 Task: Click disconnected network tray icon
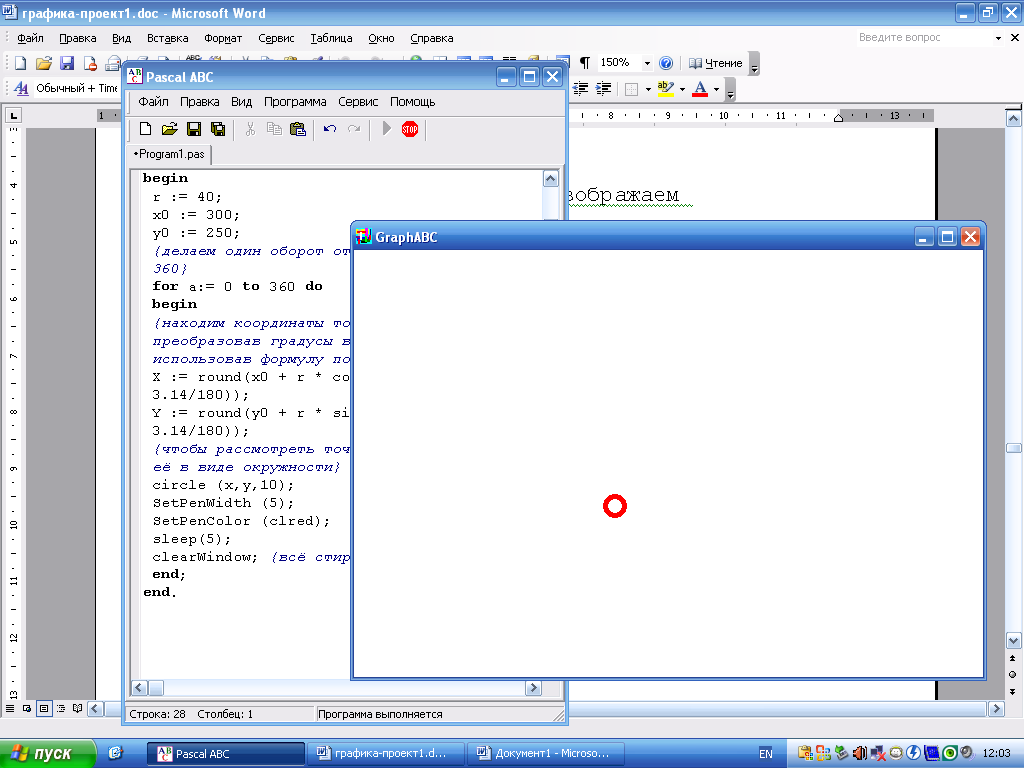click(x=878, y=754)
